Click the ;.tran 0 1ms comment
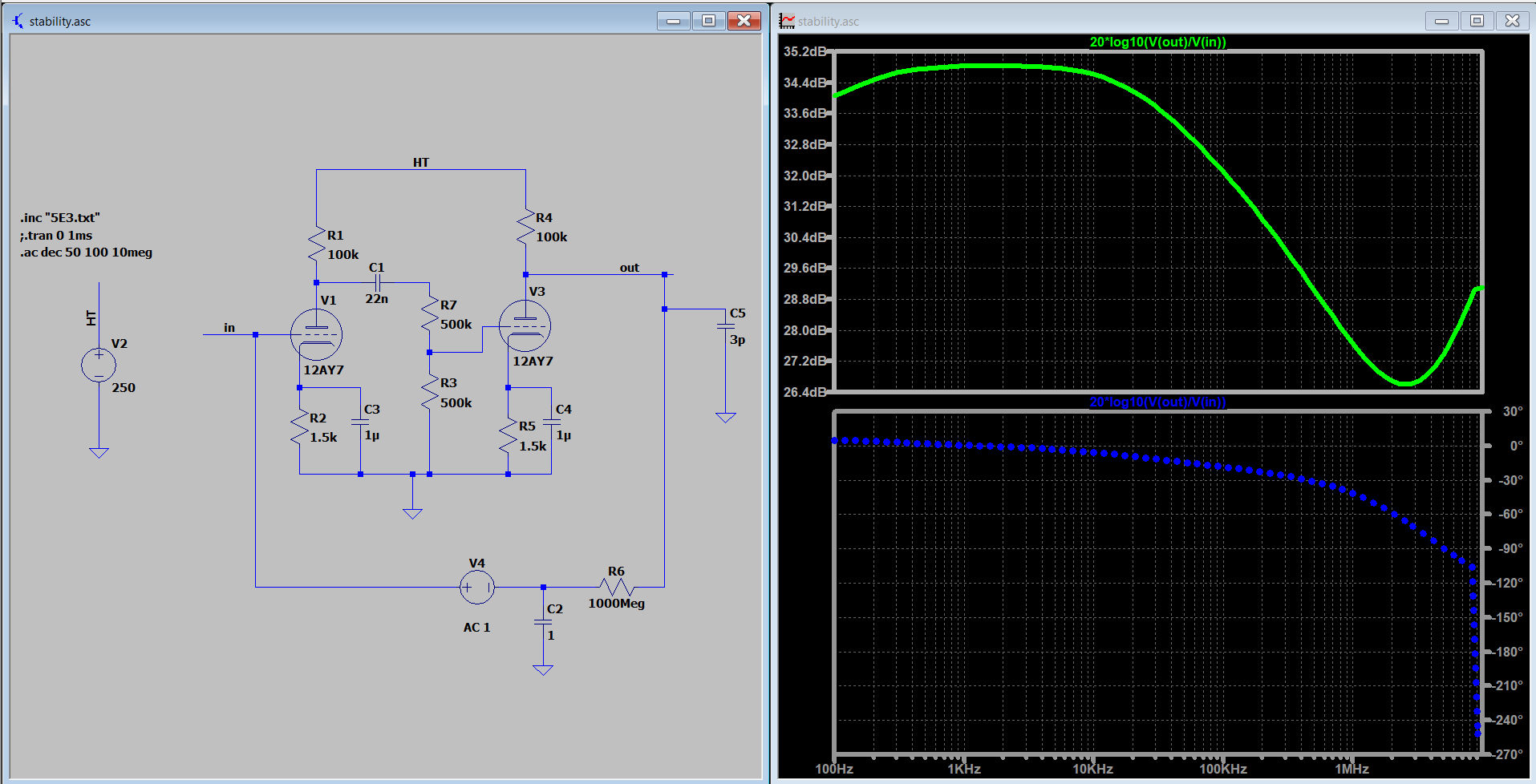1536x784 pixels. pyautogui.click(x=56, y=236)
